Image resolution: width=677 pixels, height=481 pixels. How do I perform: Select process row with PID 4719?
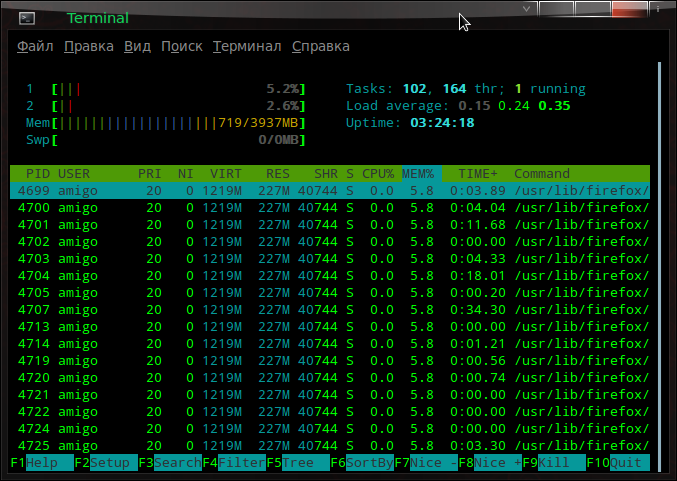330,361
